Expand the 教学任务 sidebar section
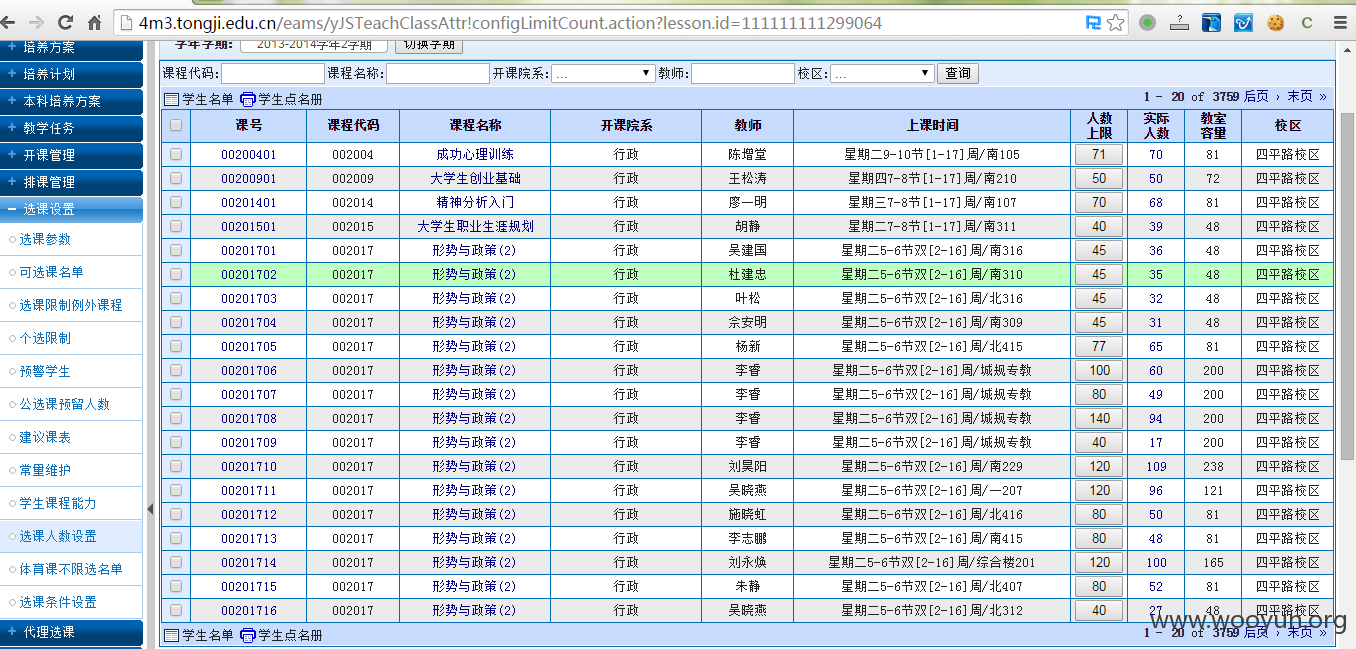The image size is (1356, 649). [71, 128]
